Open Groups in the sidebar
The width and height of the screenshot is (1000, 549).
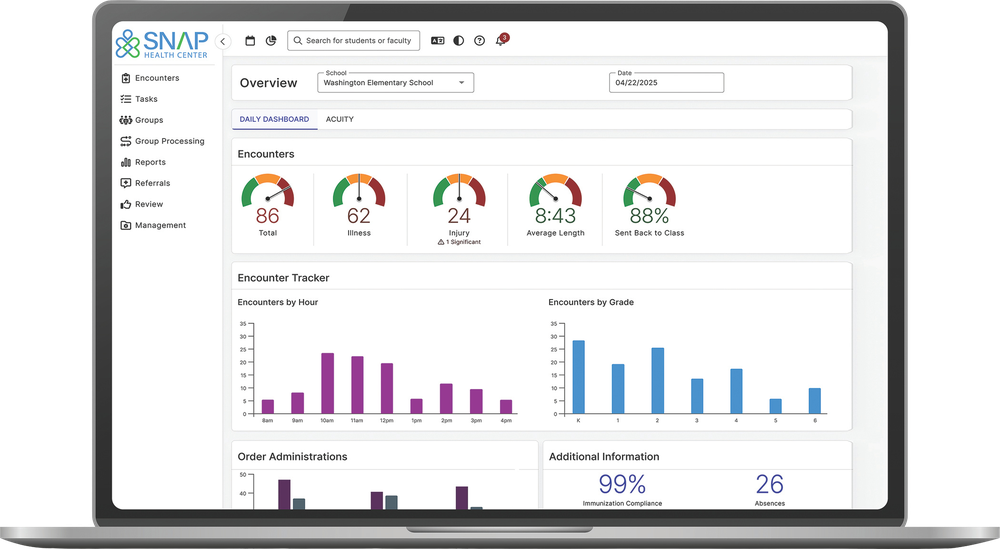coord(142,120)
